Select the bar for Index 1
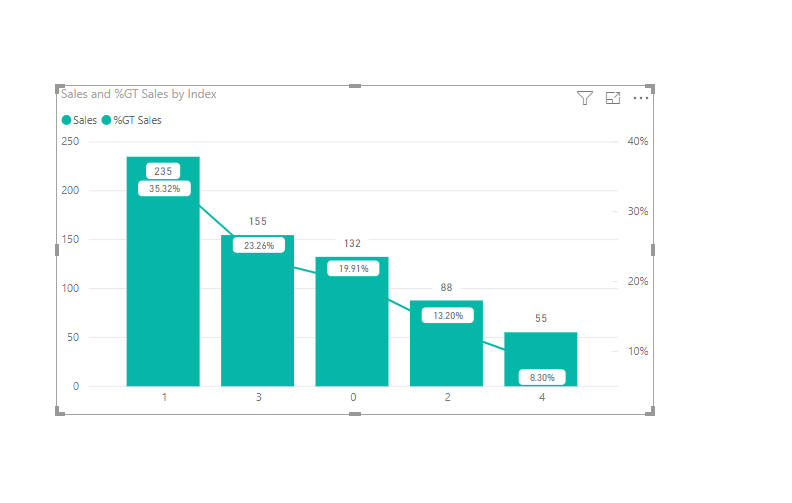 [x=163, y=272]
